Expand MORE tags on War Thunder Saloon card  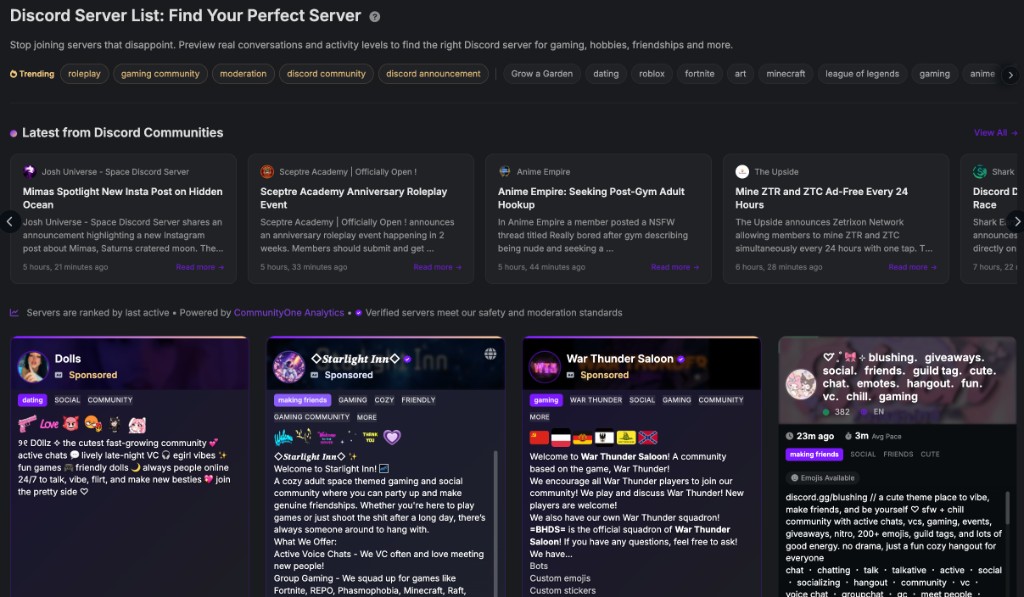coord(539,417)
